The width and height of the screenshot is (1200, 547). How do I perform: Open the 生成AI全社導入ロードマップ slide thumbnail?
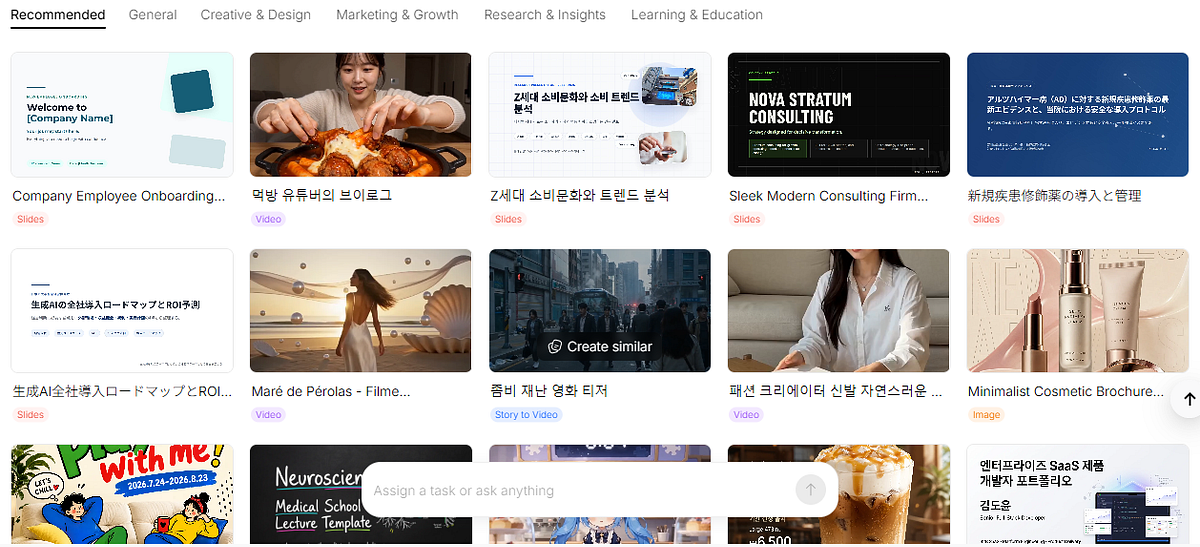pyautogui.click(x=122, y=311)
